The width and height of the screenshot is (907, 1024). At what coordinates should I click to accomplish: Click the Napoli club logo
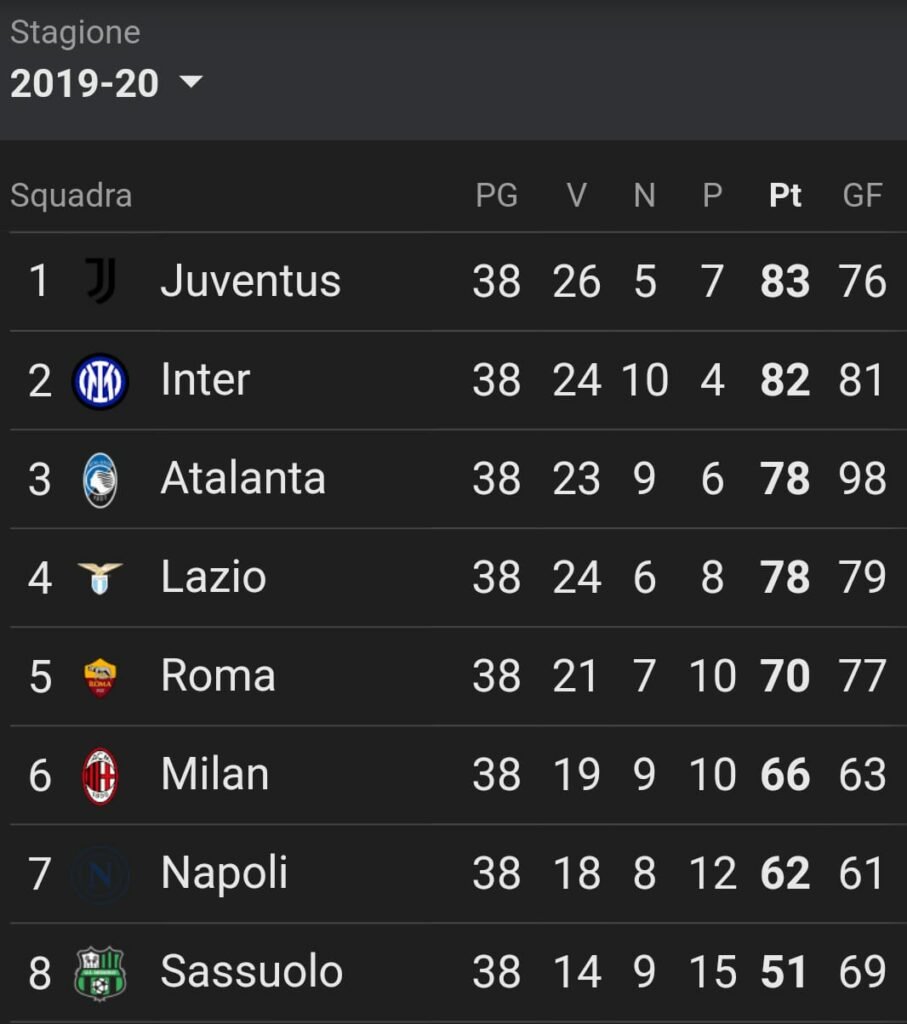coord(100,874)
